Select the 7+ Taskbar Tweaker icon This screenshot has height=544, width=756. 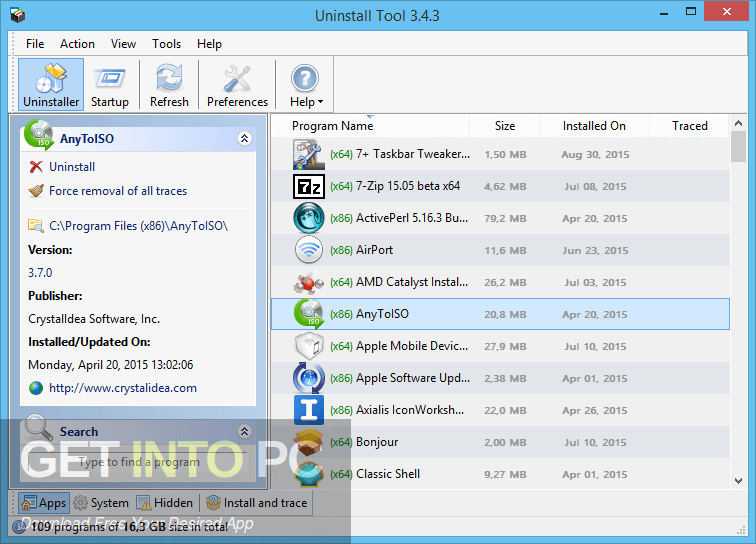point(308,154)
